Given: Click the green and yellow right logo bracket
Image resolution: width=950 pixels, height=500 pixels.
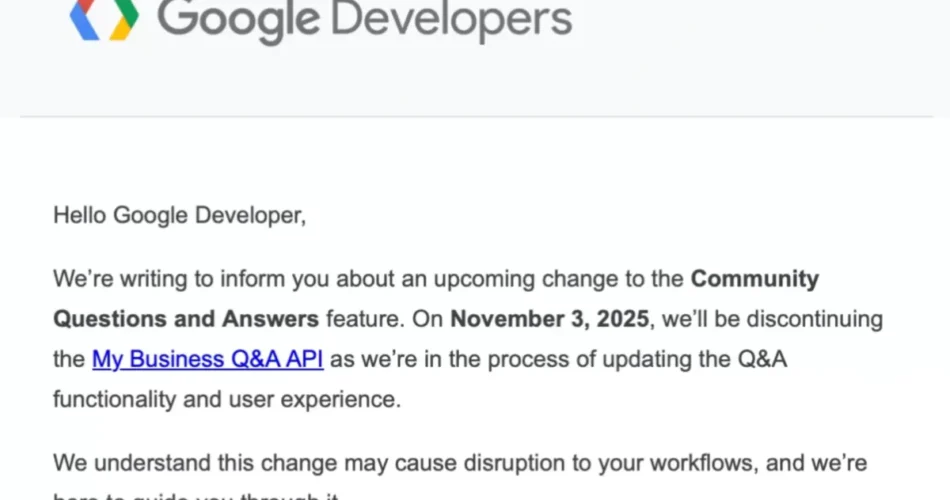Looking at the screenshot, I should pyautogui.click(x=124, y=19).
